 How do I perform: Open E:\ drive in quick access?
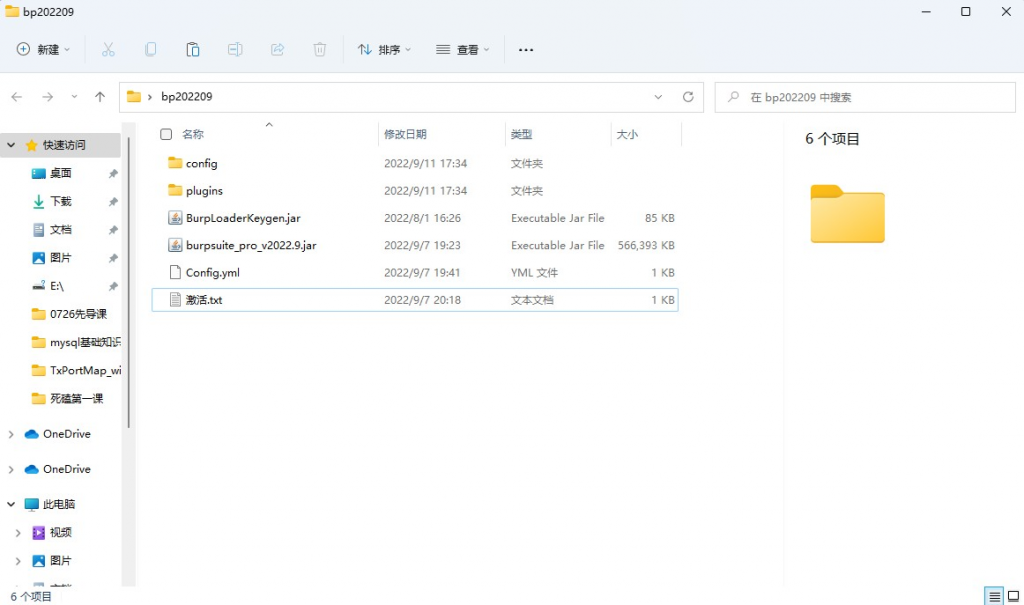(57, 286)
